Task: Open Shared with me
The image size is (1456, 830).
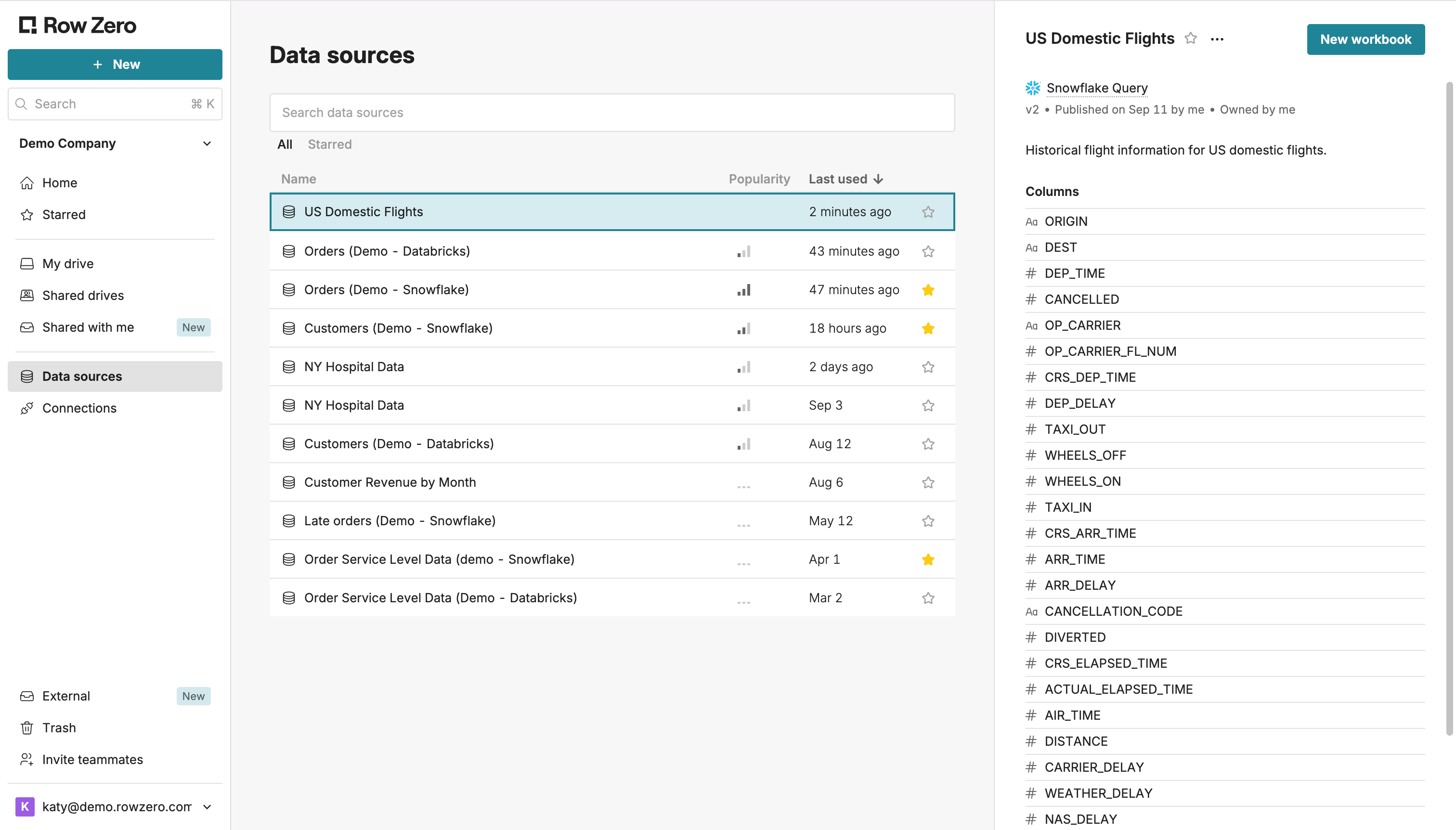Action: pyautogui.click(x=115, y=327)
